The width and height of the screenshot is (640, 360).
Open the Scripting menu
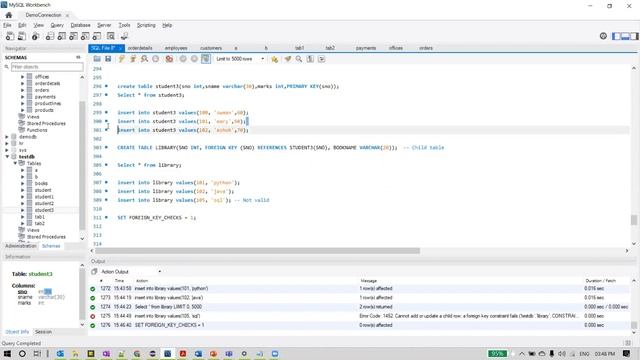146,25
